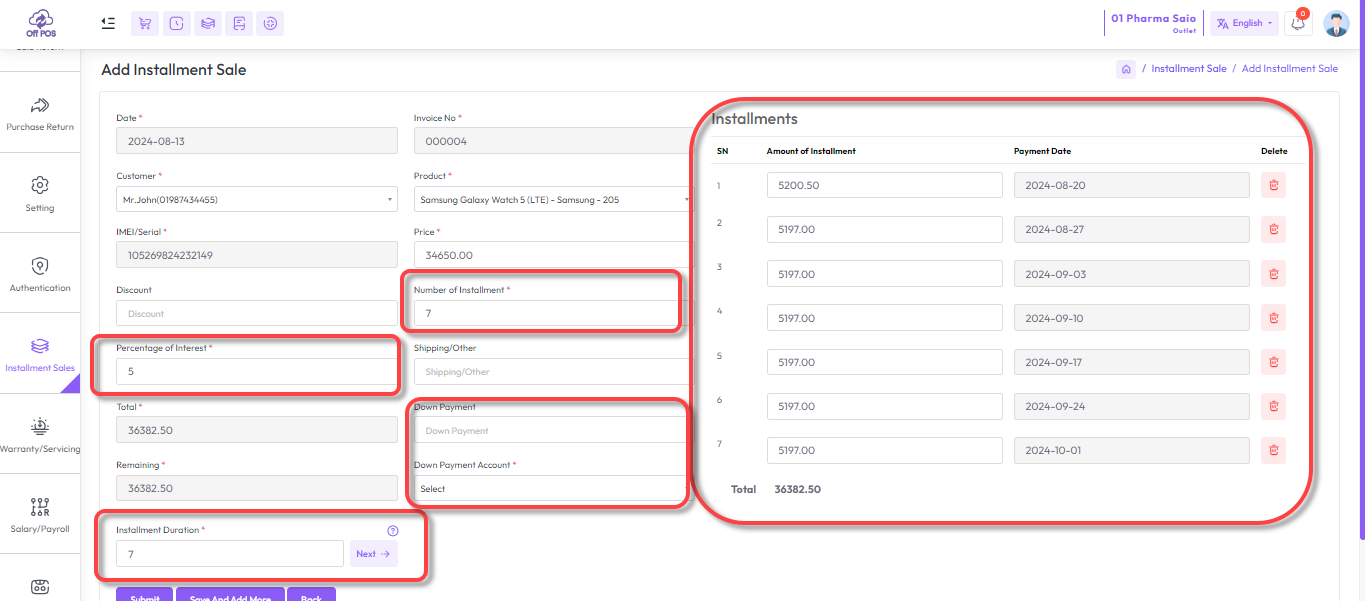1365x601 pixels.
Task: Click the receipt shortcut icon in top bar
Action: (239, 23)
